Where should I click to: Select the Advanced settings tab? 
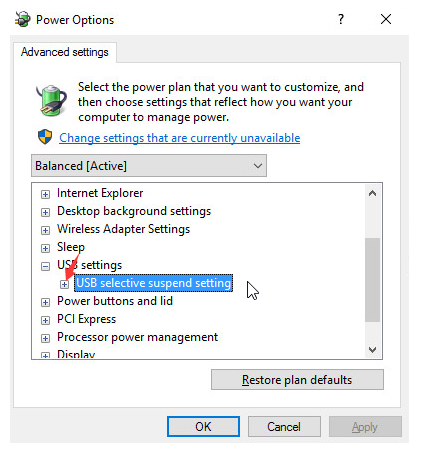[65, 52]
